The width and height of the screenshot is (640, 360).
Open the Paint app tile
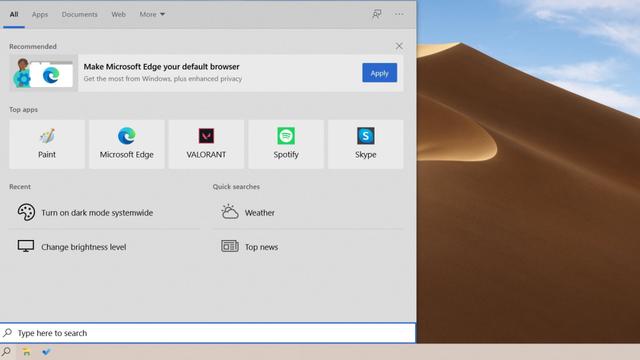click(47, 144)
